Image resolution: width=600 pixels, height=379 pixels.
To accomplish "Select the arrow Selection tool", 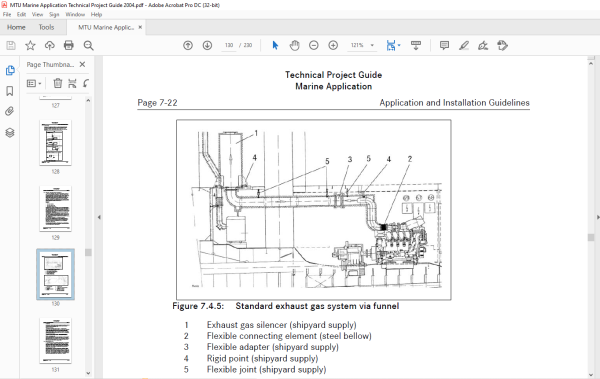I will tap(275, 45).
